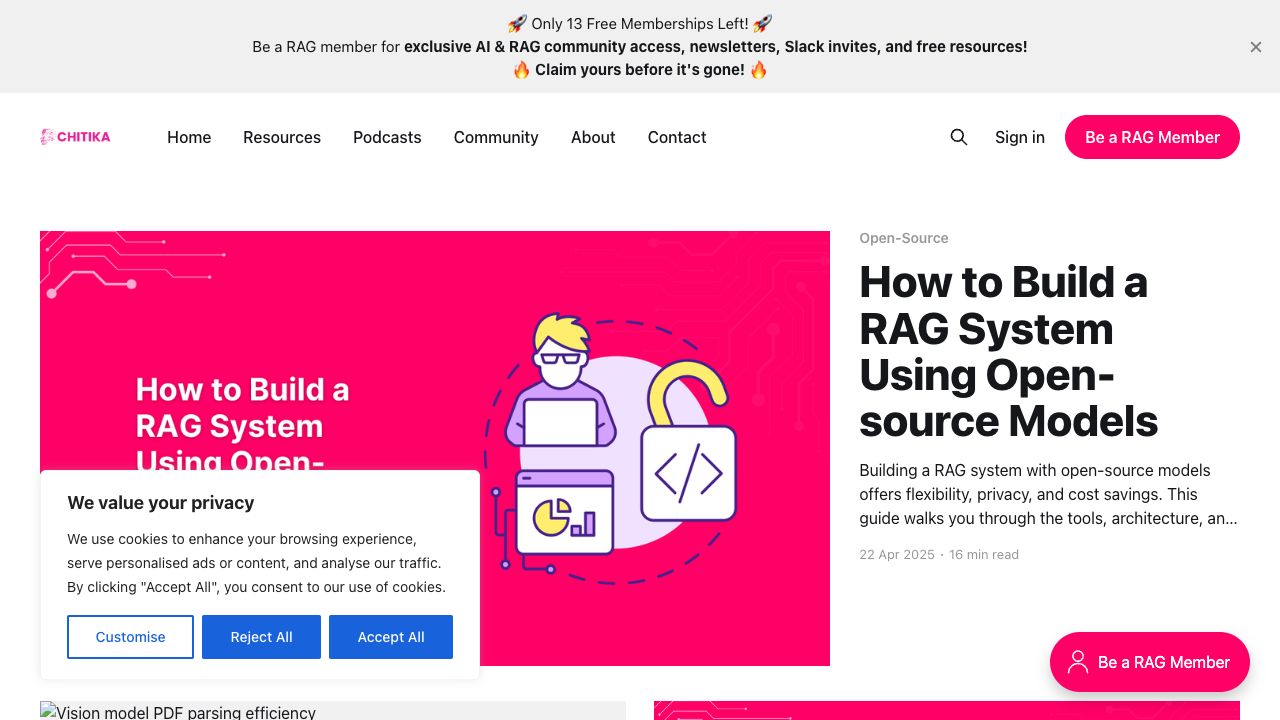Reject all cookies
Image resolution: width=1280 pixels, height=720 pixels.
click(x=261, y=637)
